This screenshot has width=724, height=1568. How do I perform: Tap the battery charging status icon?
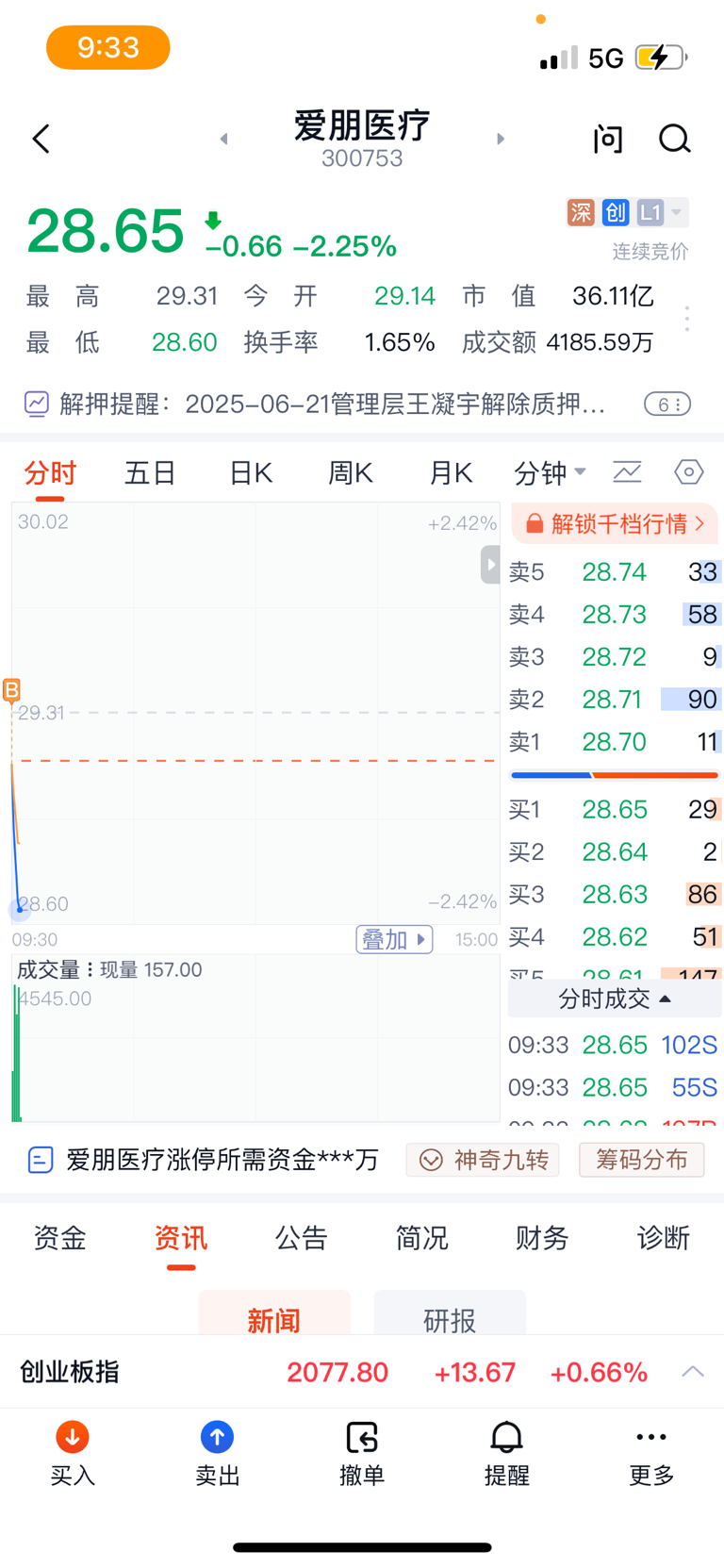[662, 58]
